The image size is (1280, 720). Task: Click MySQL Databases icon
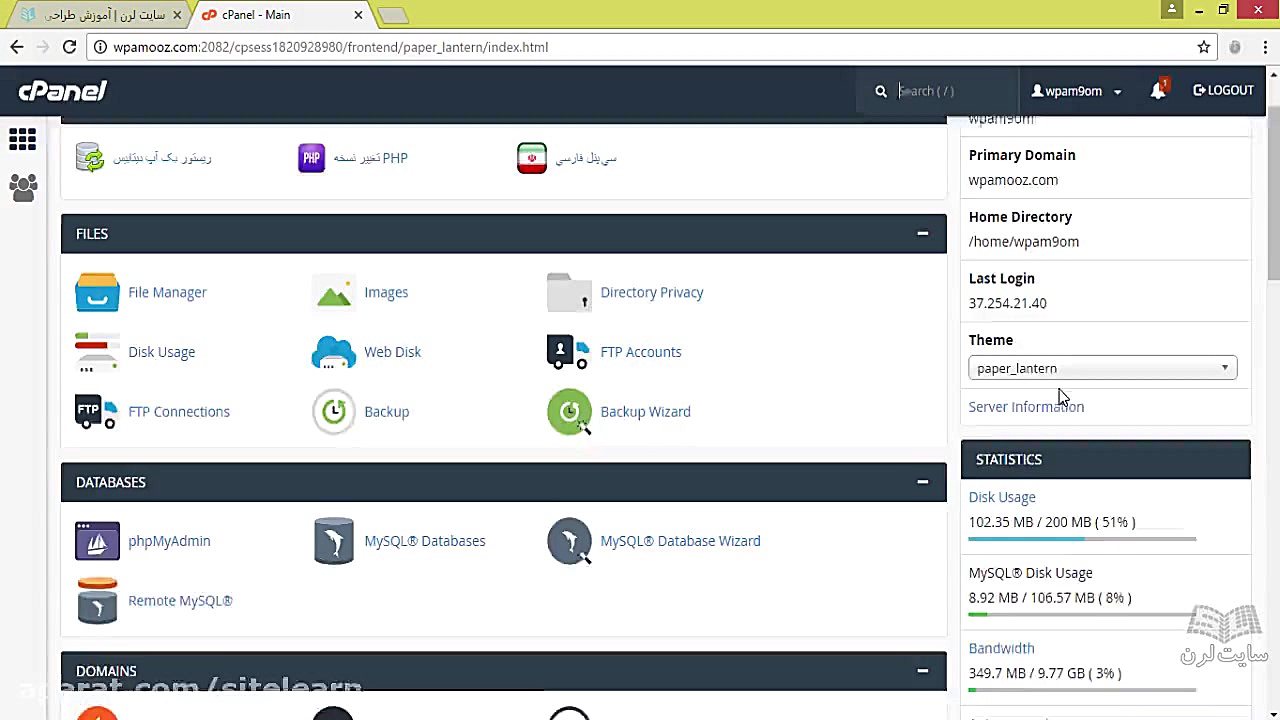333,541
